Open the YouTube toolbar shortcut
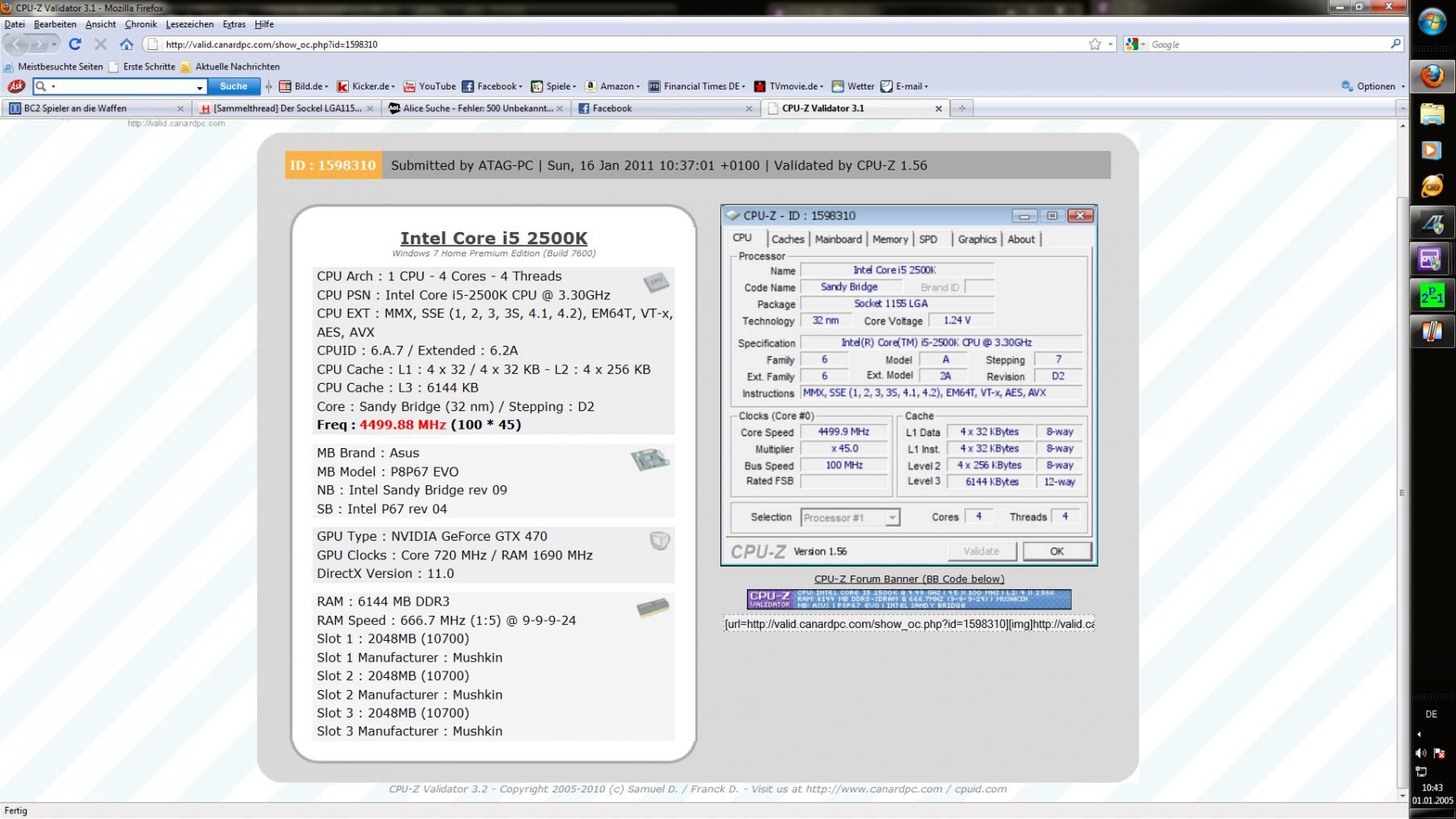The image size is (1456, 819). point(429,86)
